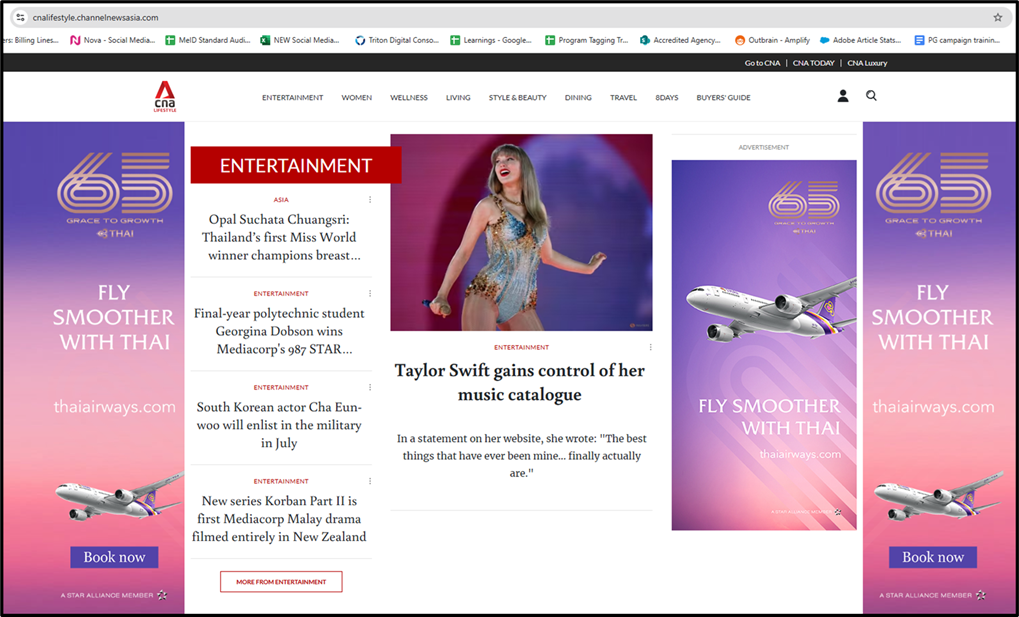Click the Taylor Swift article photo
The image size is (1019, 617).
tap(521, 232)
